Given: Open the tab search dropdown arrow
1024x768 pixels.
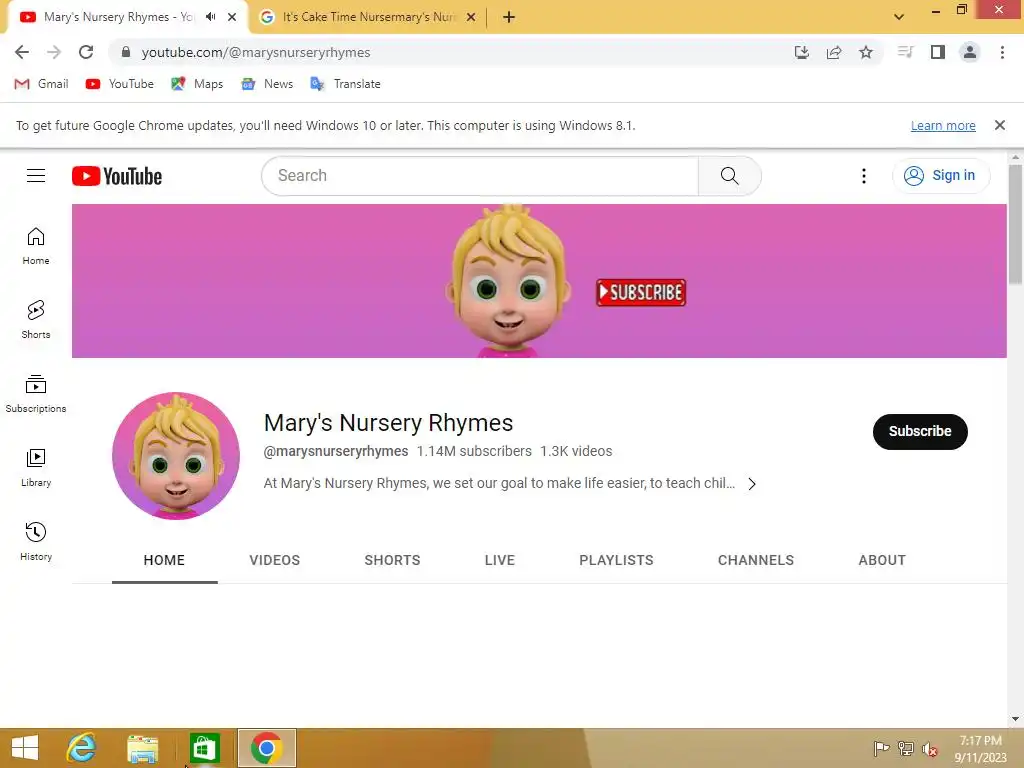Looking at the screenshot, I should (899, 17).
